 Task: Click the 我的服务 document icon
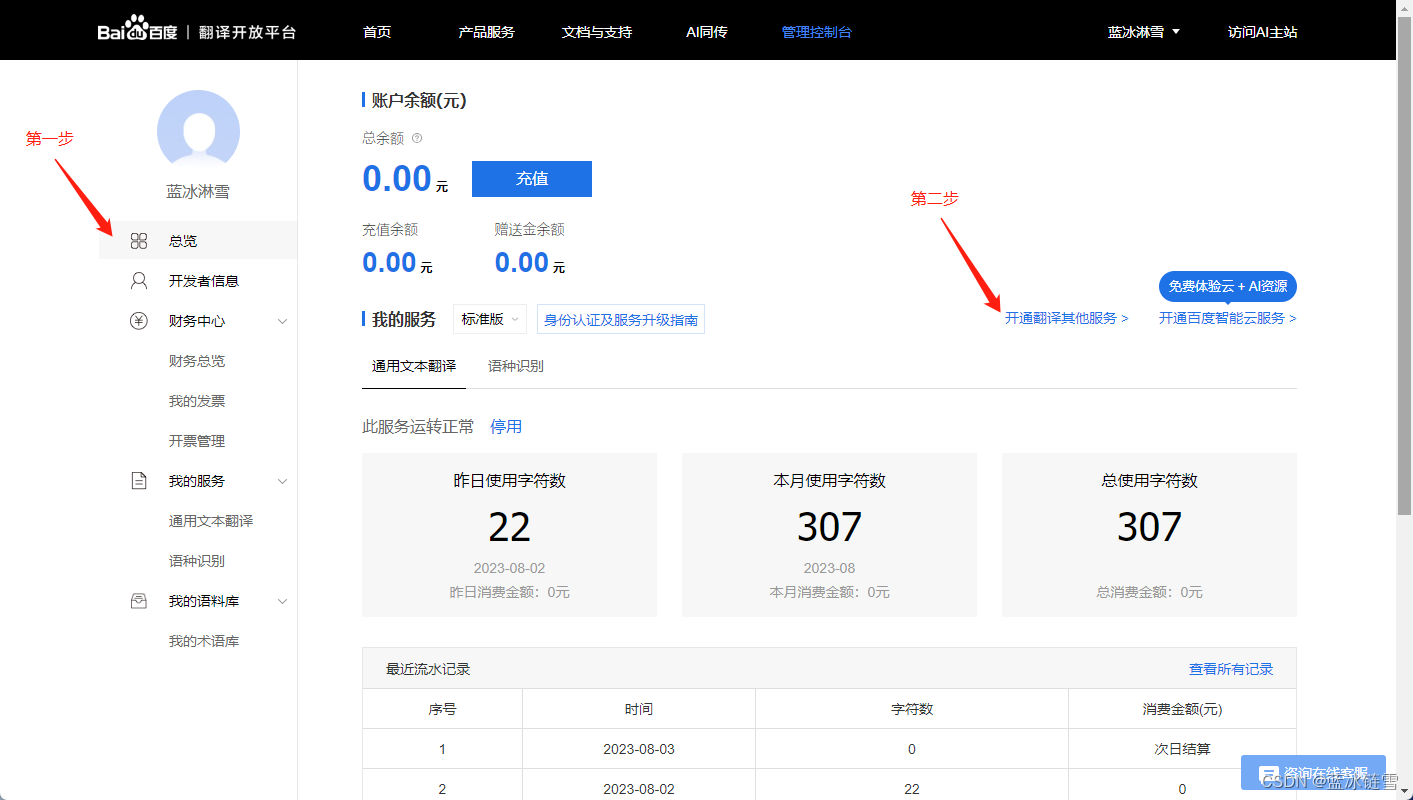[139, 481]
